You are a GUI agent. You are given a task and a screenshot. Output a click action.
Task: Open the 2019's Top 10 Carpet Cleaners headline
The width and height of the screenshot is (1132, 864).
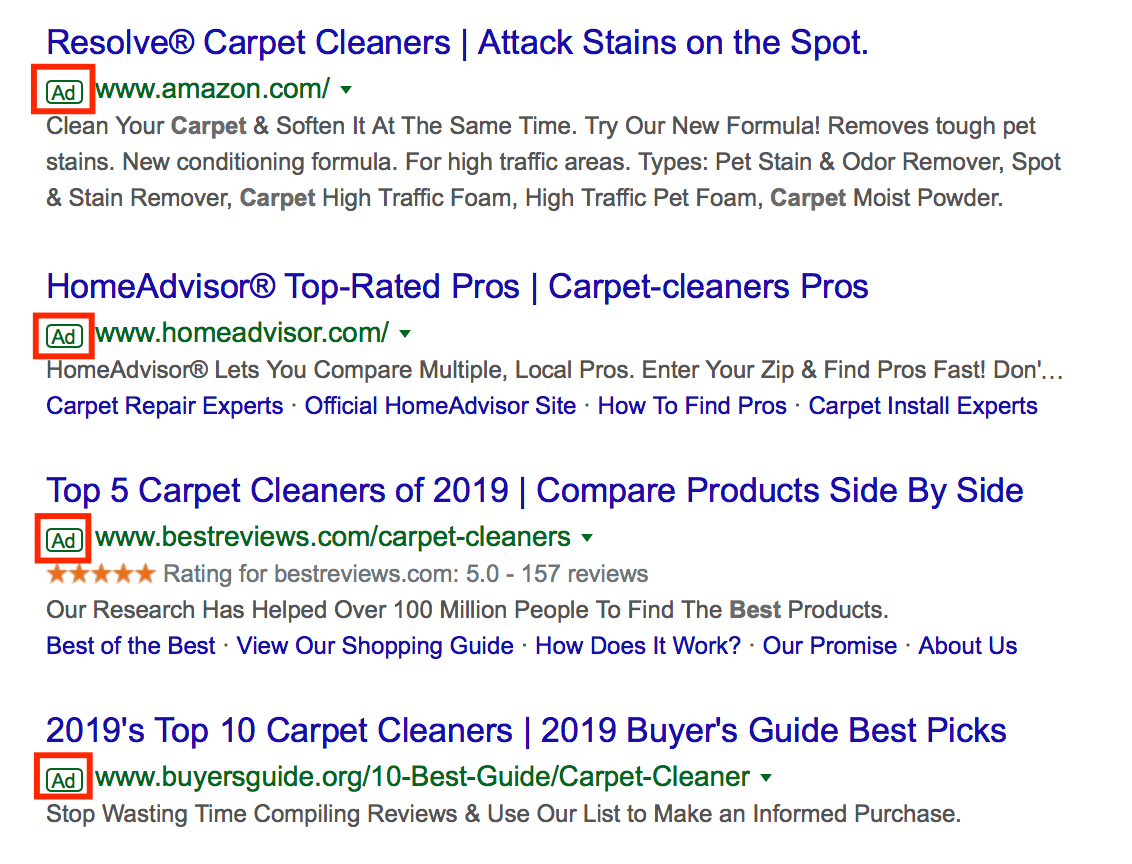pos(526,731)
